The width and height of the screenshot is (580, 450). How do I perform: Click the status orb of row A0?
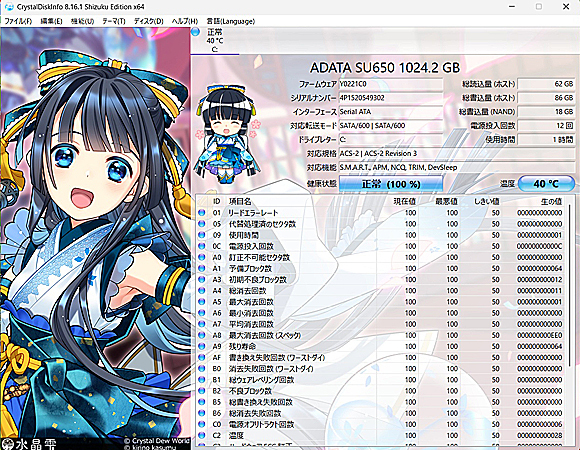pos(202,257)
